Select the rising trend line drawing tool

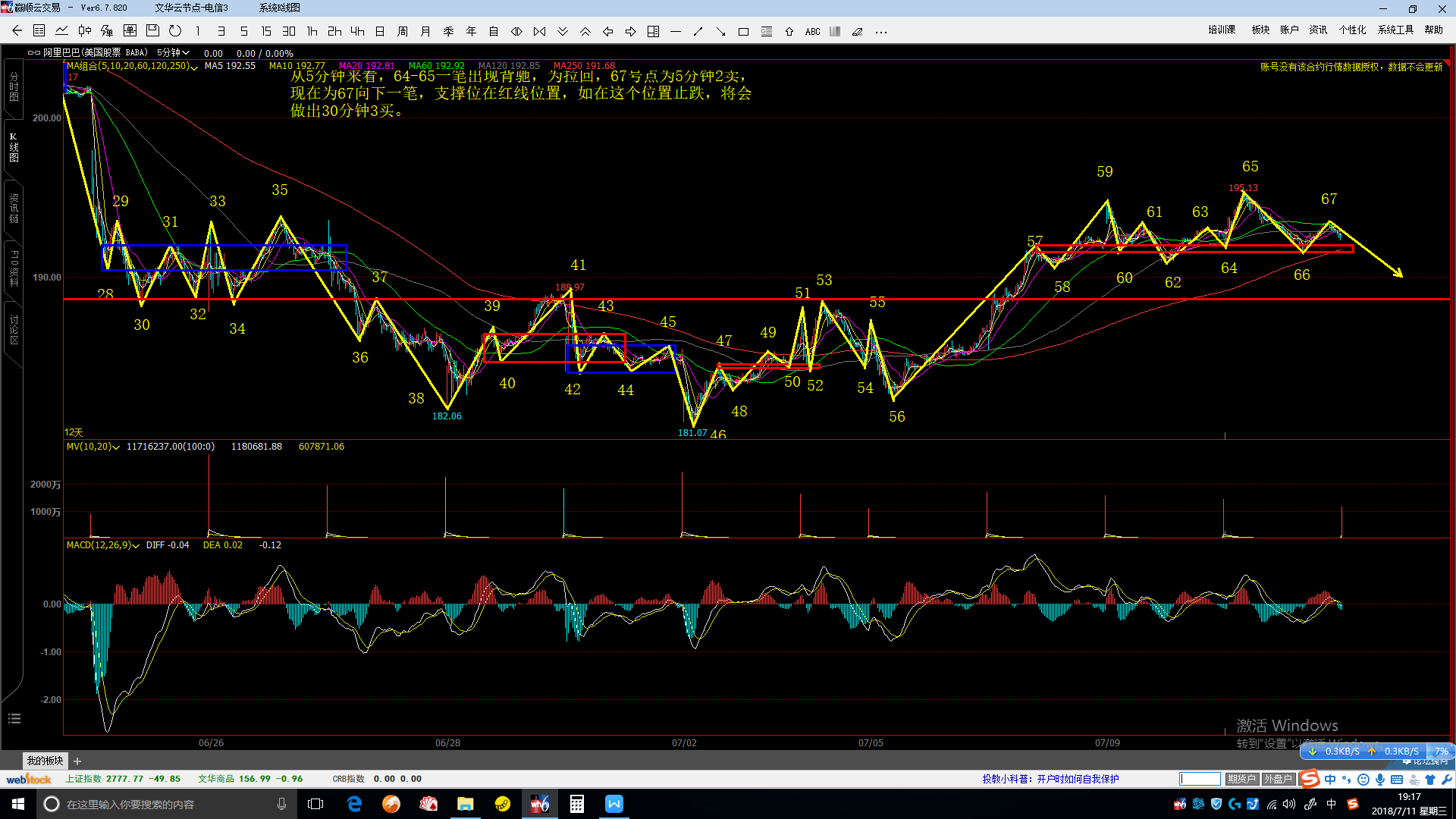pyautogui.click(x=698, y=31)
